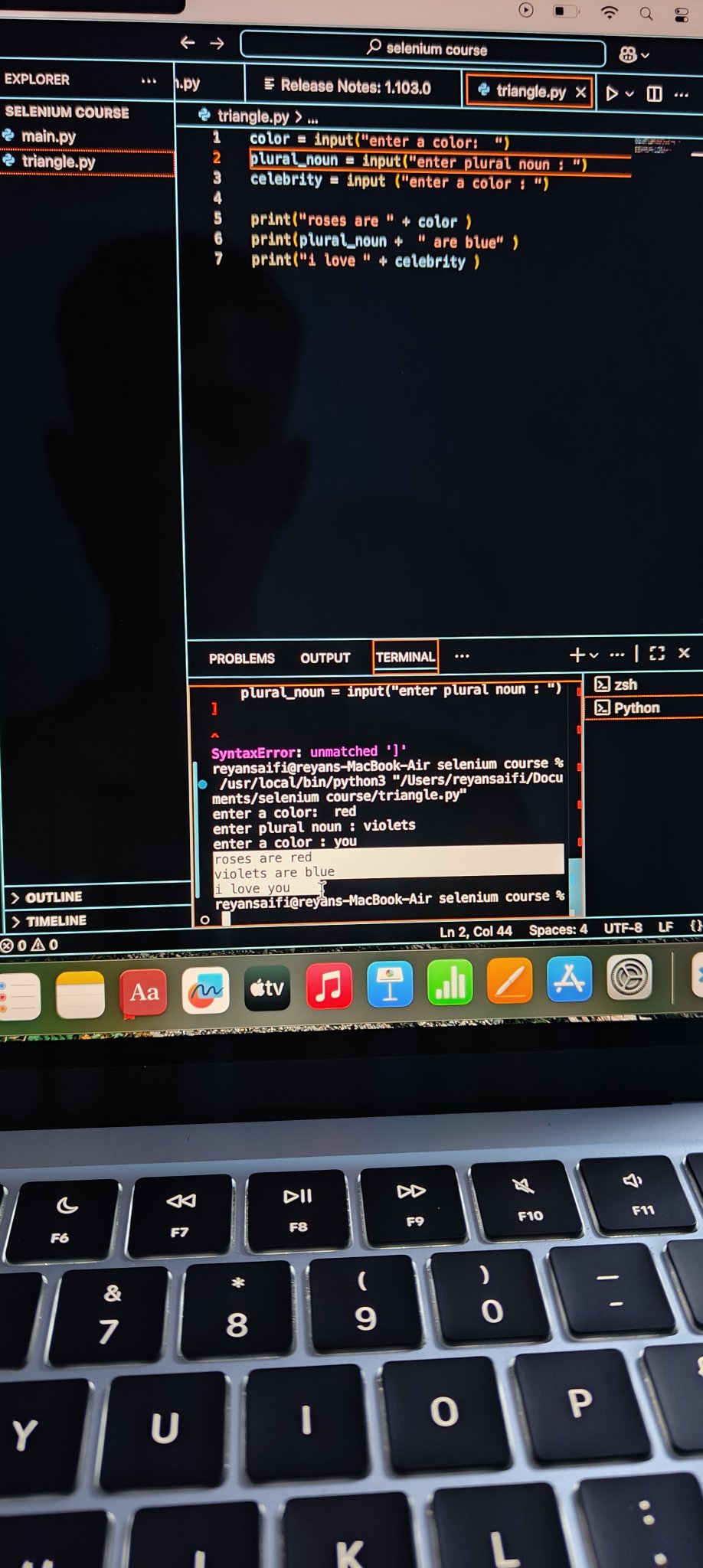The height and width of the screenshot is (1568, 703).
Task: Select the TERMINAL panel tab
Action: [x=405, y=657]
